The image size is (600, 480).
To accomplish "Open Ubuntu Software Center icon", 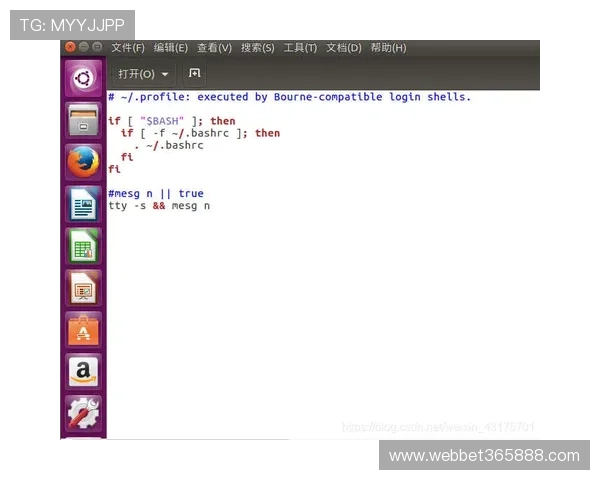I will coord(84,329).
